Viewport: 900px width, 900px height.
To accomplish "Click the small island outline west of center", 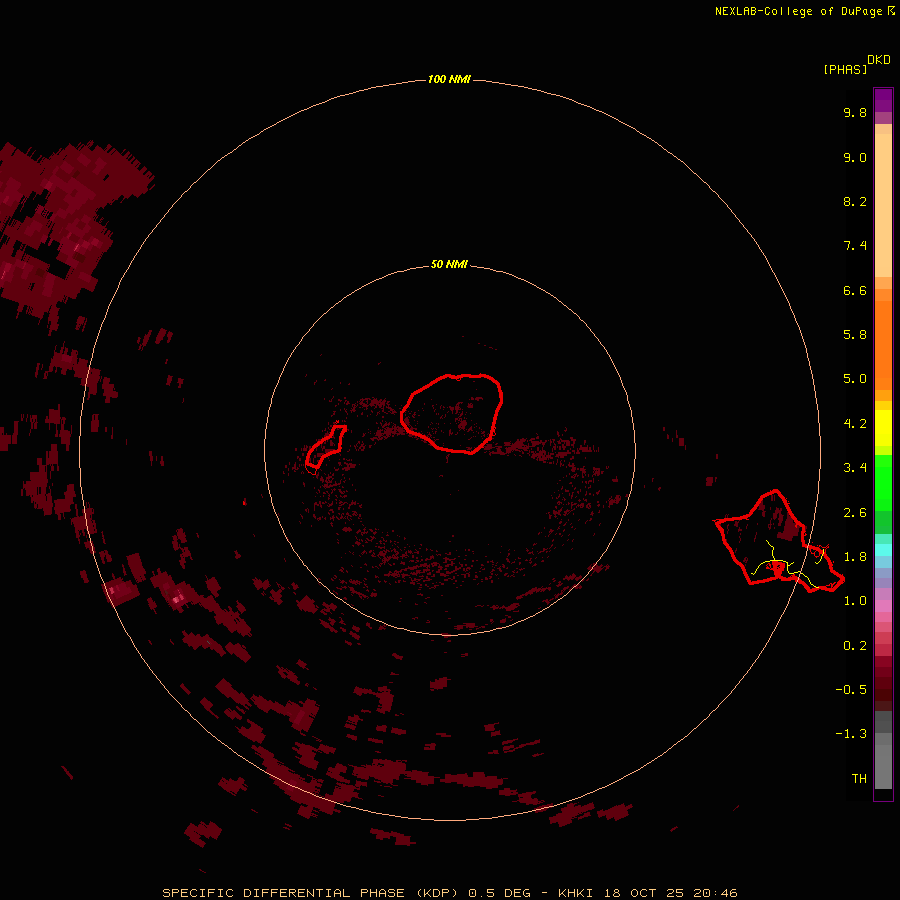I will pyautogui.click(x=325, y=447).
